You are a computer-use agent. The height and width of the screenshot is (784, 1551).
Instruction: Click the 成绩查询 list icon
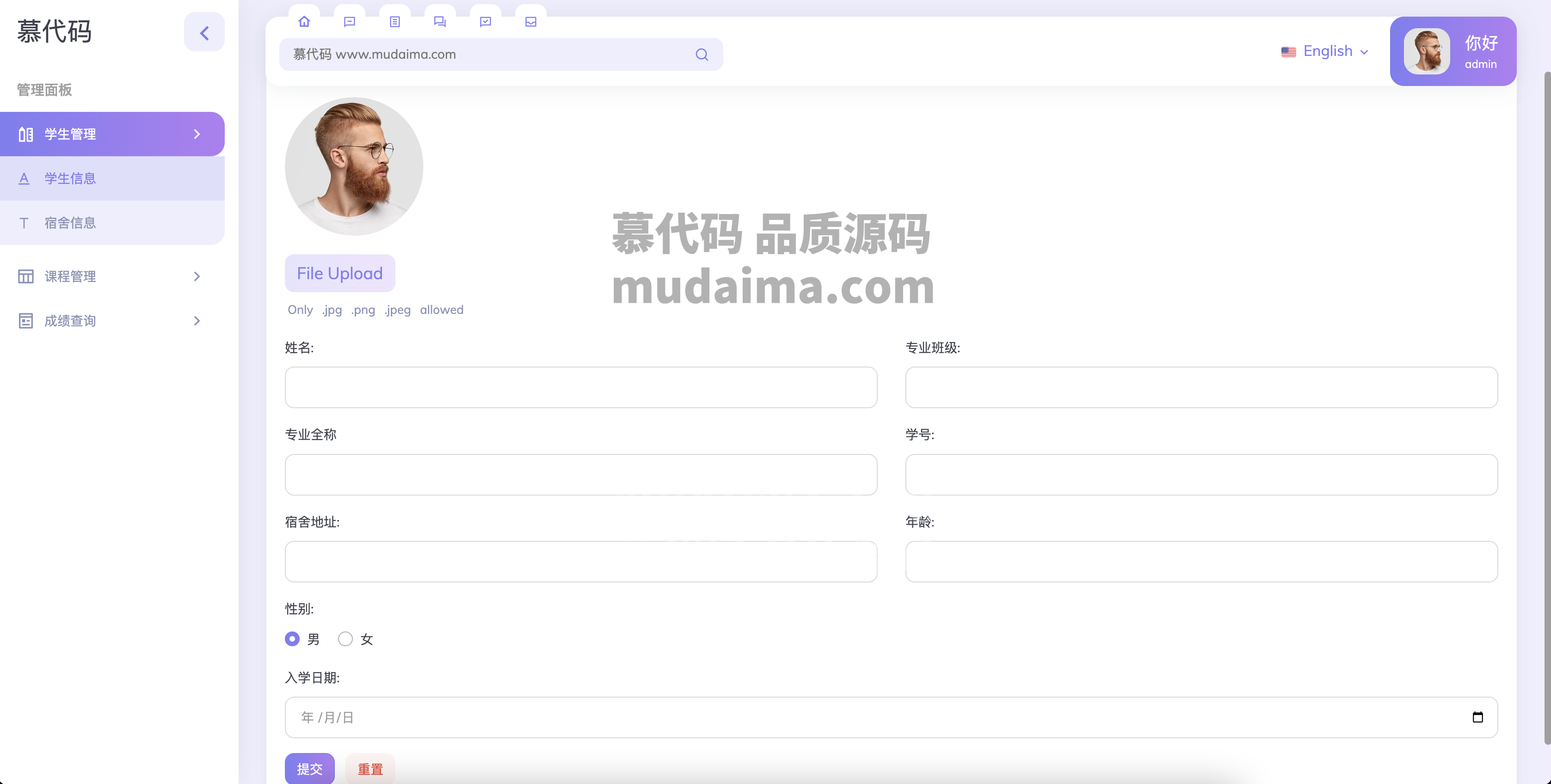click(x=25, y=321)
